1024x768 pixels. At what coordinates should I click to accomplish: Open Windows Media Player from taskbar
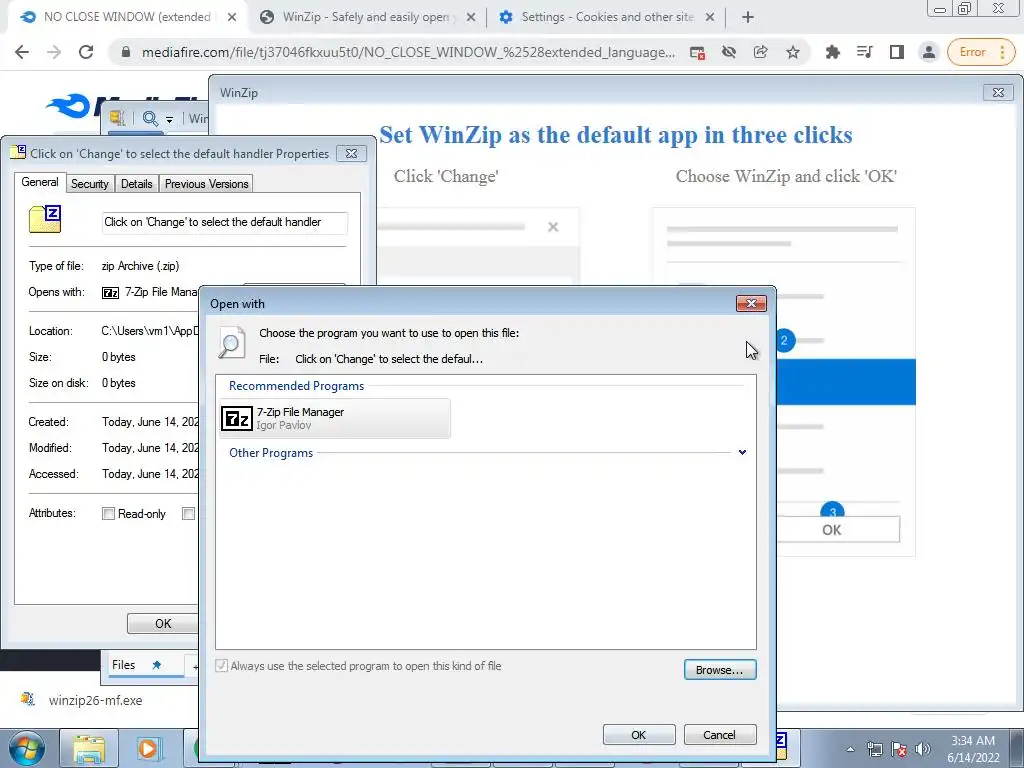coord(148,748)
